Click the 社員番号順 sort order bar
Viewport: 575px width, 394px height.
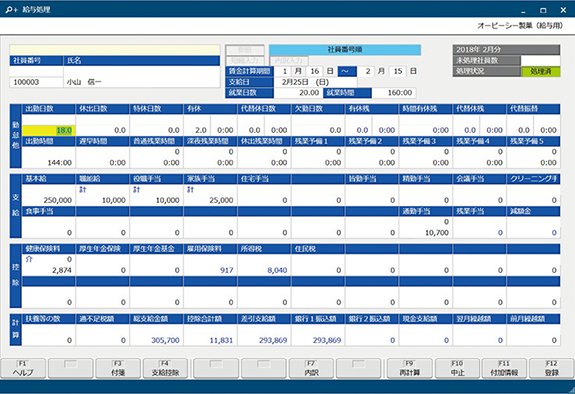(345, 50)
